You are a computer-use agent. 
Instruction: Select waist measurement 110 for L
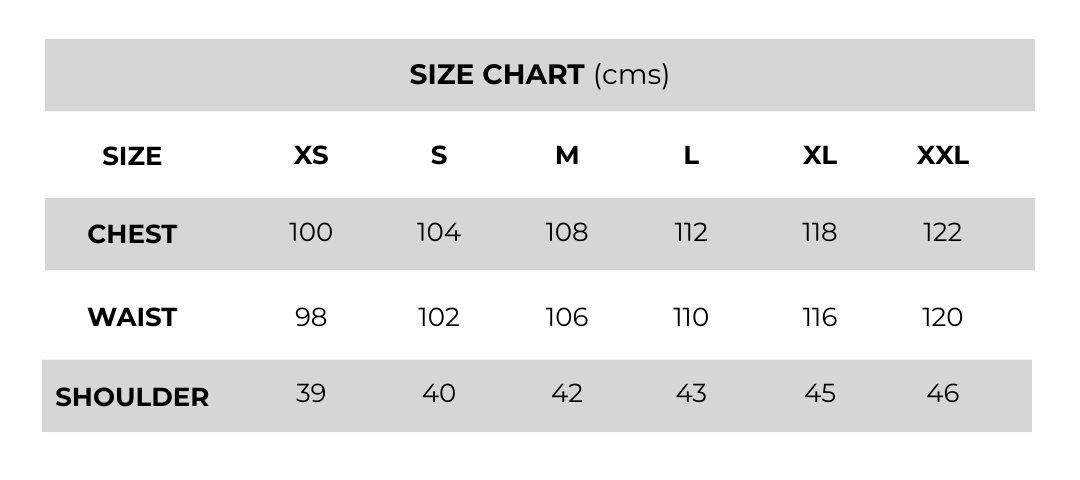tap(691, 317)
